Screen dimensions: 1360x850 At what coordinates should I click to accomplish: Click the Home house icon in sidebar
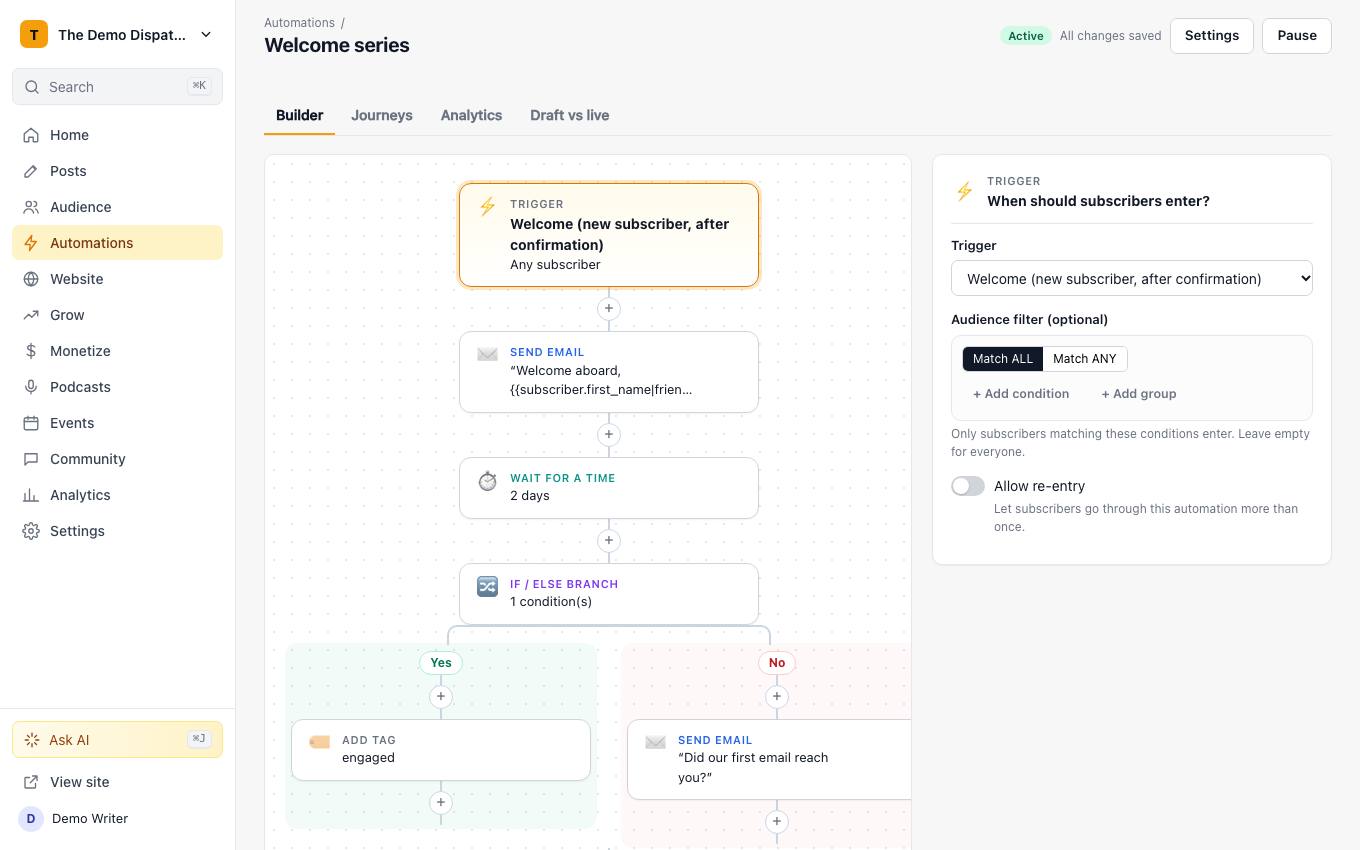click(31, 135)
